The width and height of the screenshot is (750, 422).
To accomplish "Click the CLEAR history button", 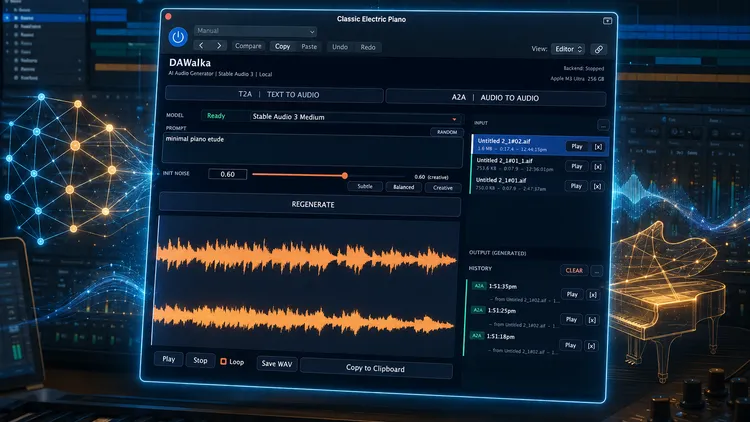I will tap(574, 270).
